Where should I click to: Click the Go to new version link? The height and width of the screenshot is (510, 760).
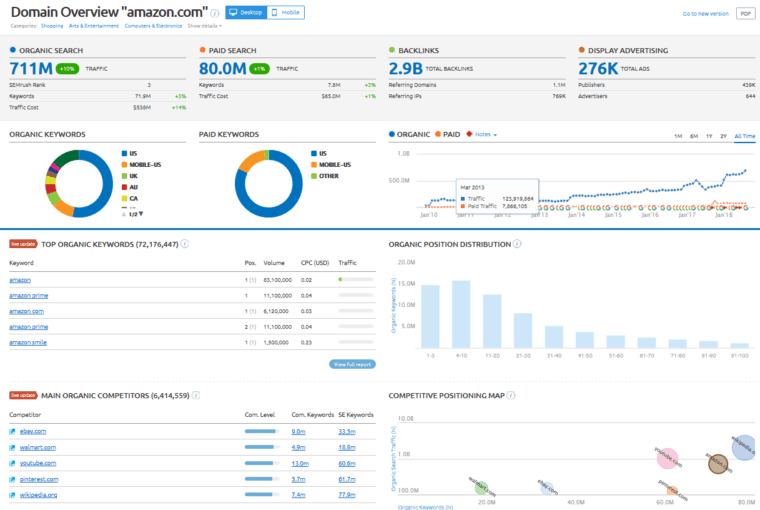click(705, 14)
